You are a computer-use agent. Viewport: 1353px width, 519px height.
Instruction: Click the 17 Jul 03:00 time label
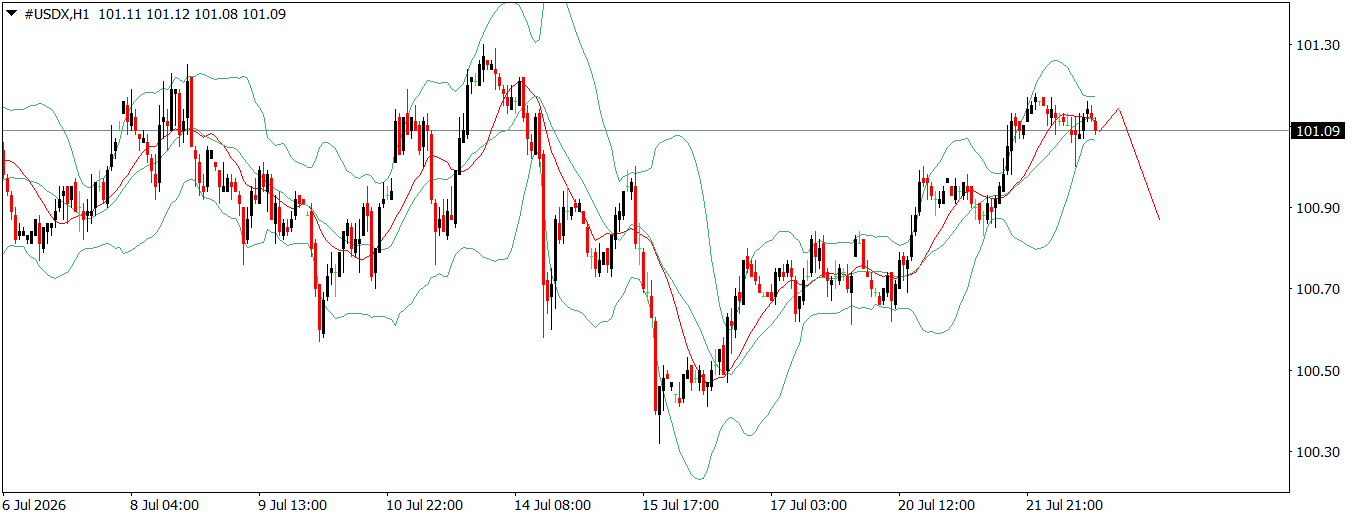click(808, 505)
